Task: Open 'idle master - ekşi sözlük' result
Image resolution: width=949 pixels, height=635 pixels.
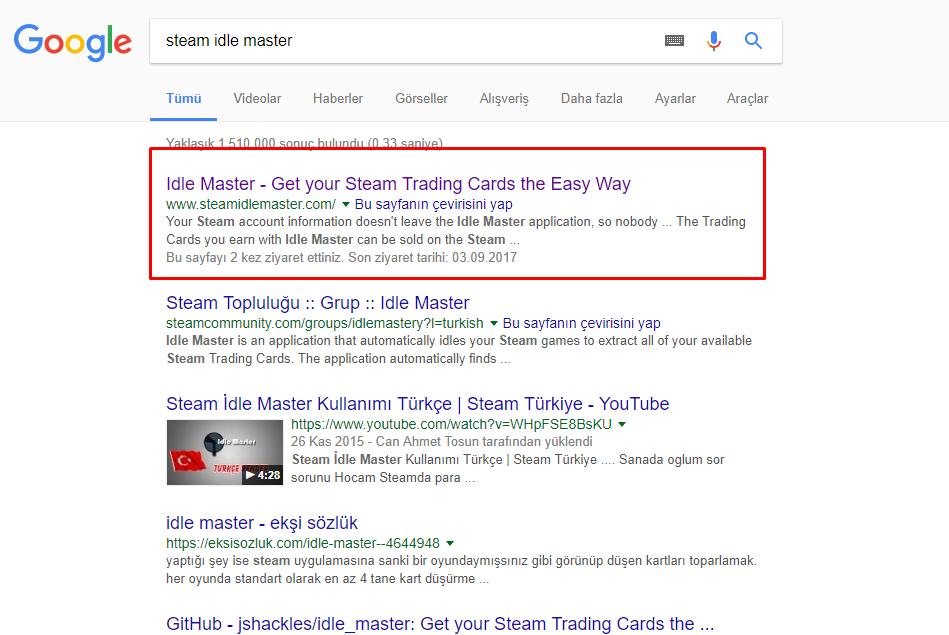Action: coord(261,522)
